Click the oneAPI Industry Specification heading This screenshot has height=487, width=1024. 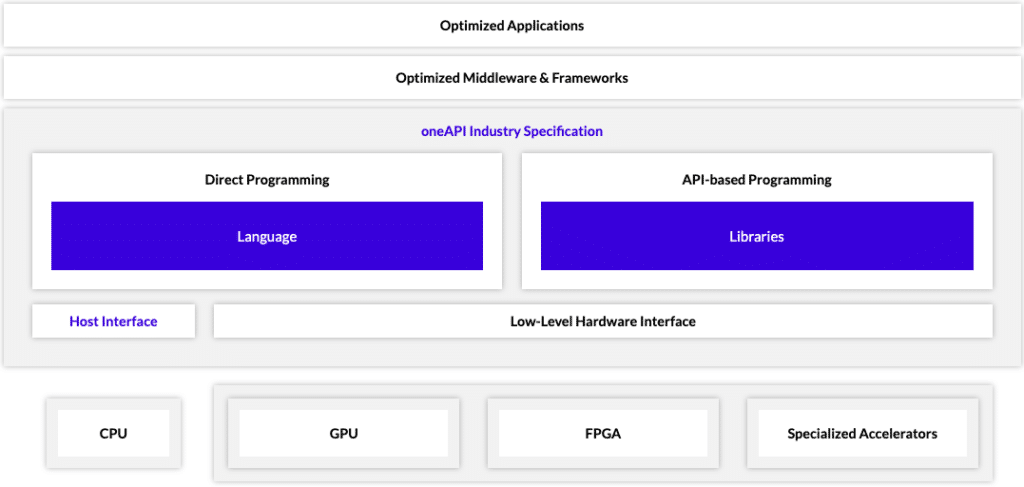(x=511, y=131)
